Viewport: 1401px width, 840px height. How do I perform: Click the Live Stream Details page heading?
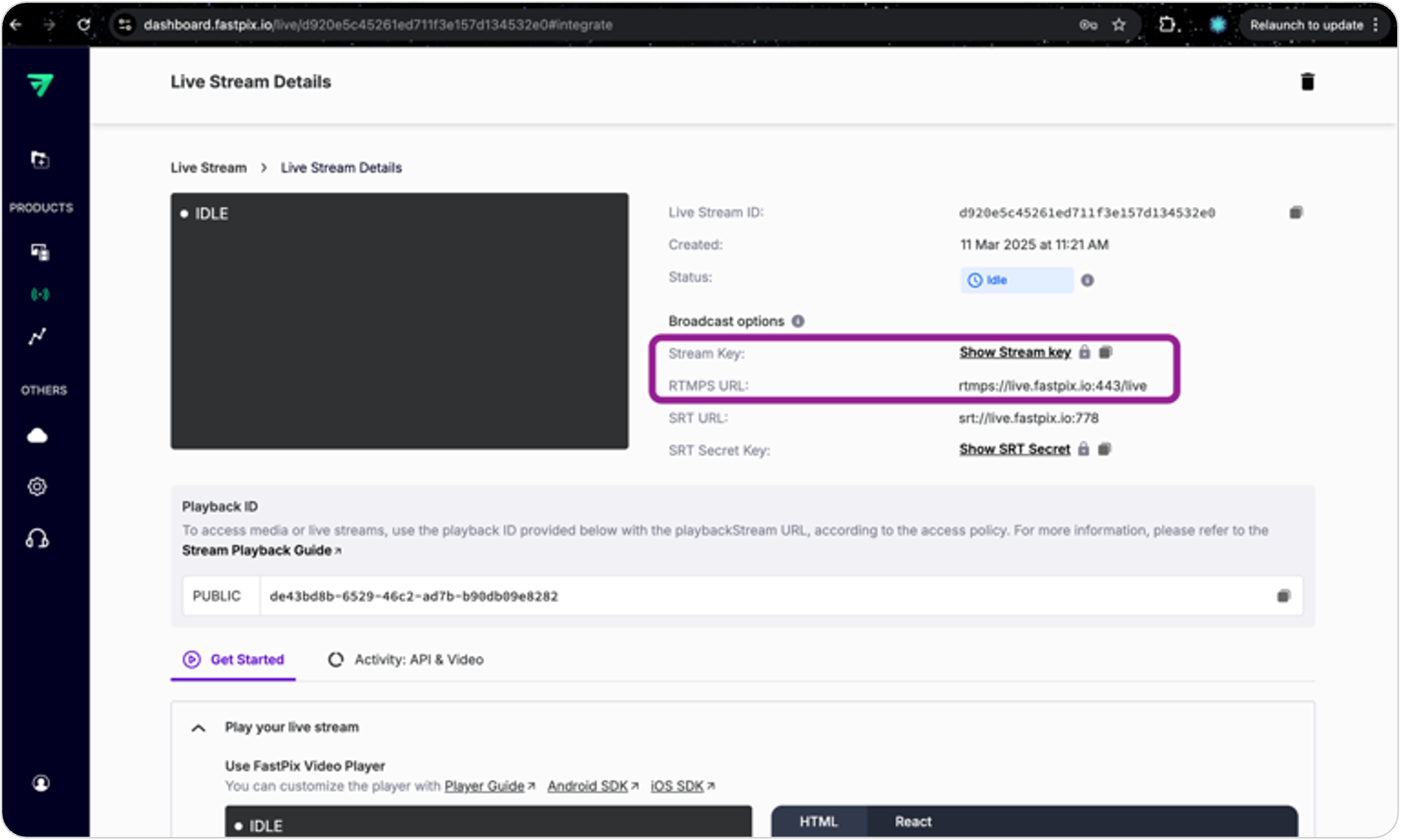(251, 82)
